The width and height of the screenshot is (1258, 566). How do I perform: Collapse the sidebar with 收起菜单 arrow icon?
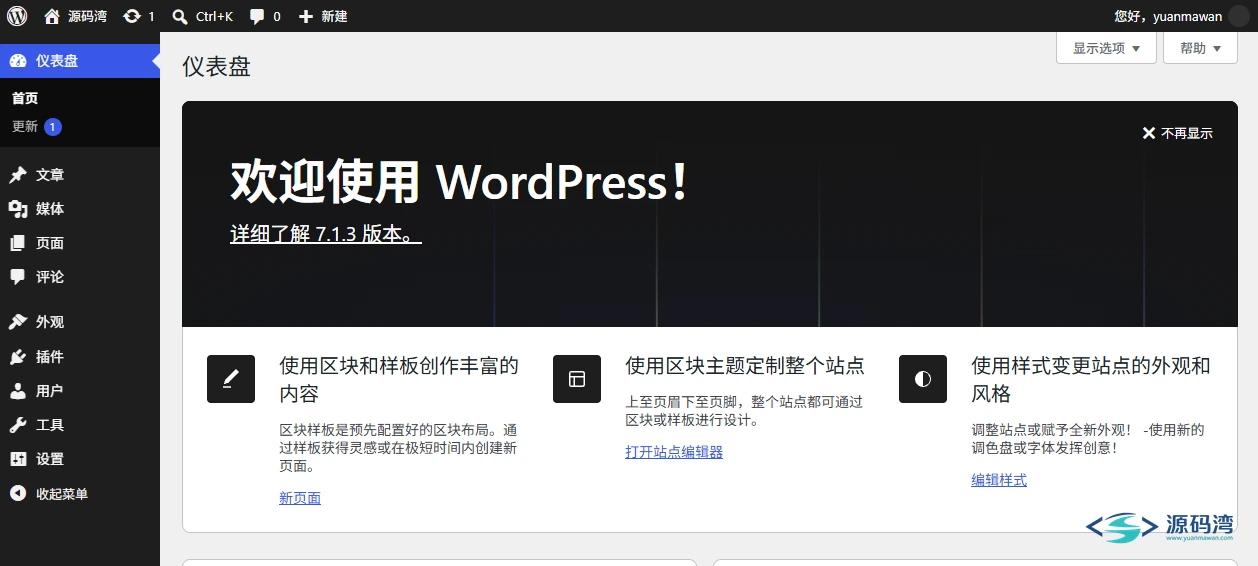18,493
